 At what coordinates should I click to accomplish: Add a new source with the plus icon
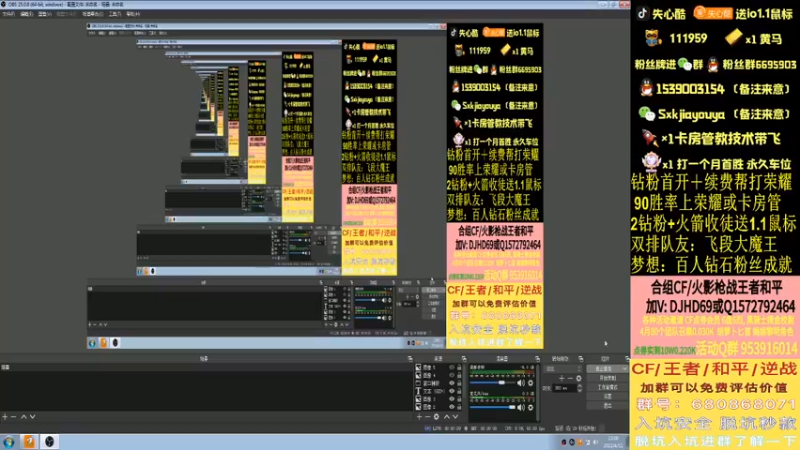point(419,417)
